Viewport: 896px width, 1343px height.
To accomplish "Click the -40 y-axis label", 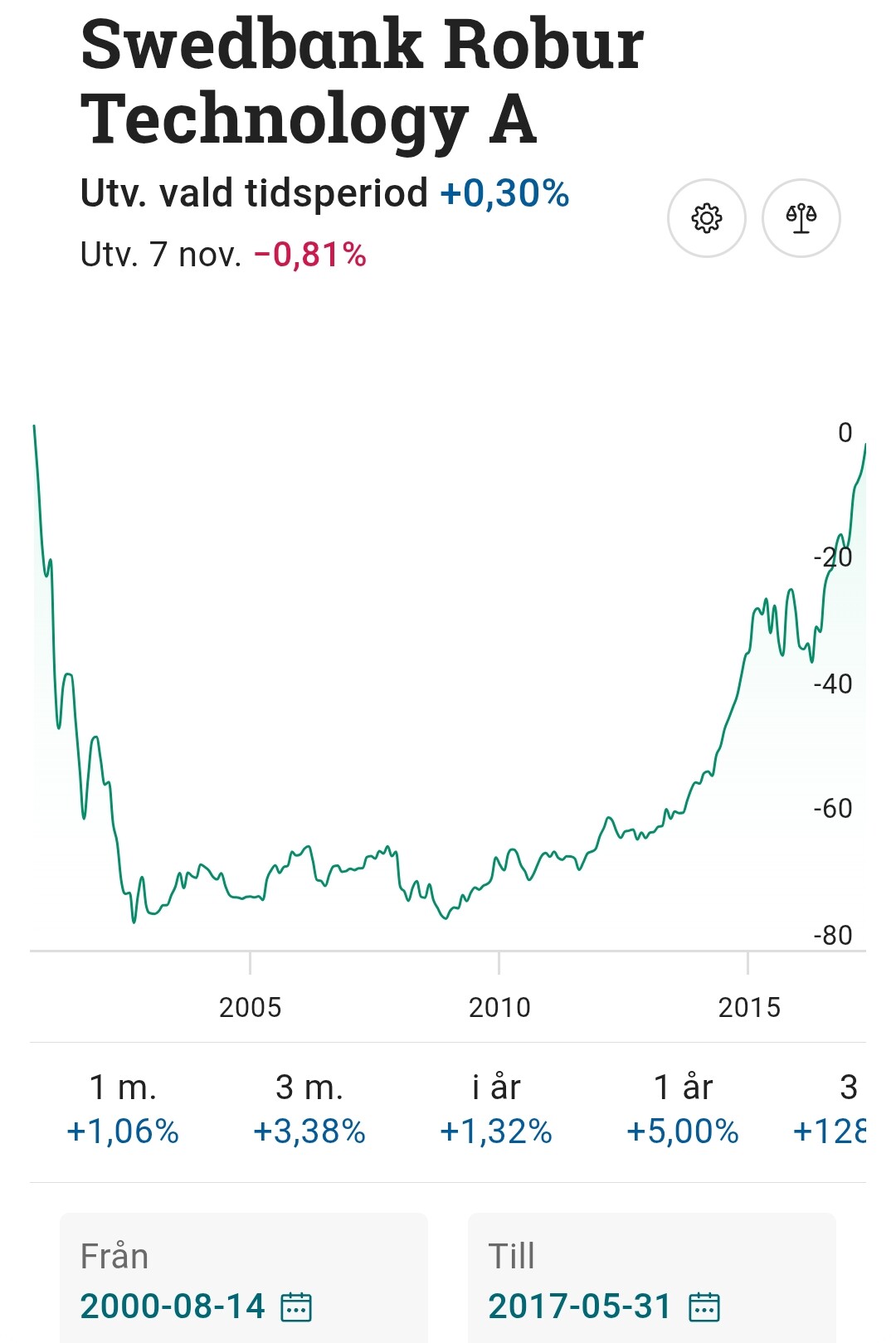I will click(x=833, y=684).
